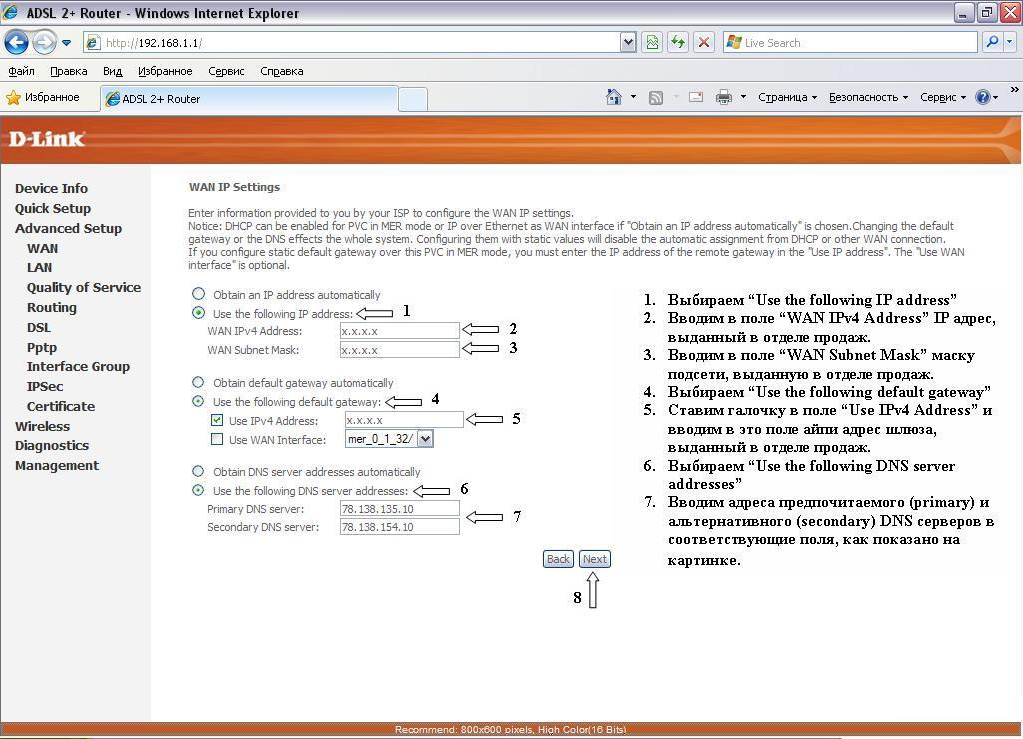Click the D-Link logo
The image size is (1023, 739).
coord(46,139)
